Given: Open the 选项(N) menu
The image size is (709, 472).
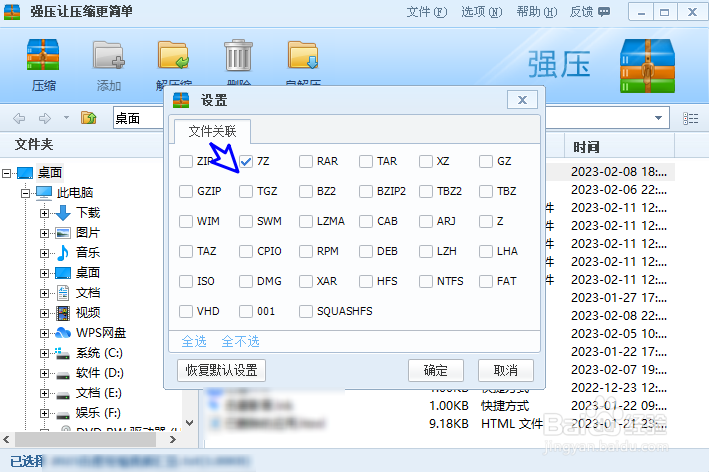Looking at the screenshot, I should (482, 12).
